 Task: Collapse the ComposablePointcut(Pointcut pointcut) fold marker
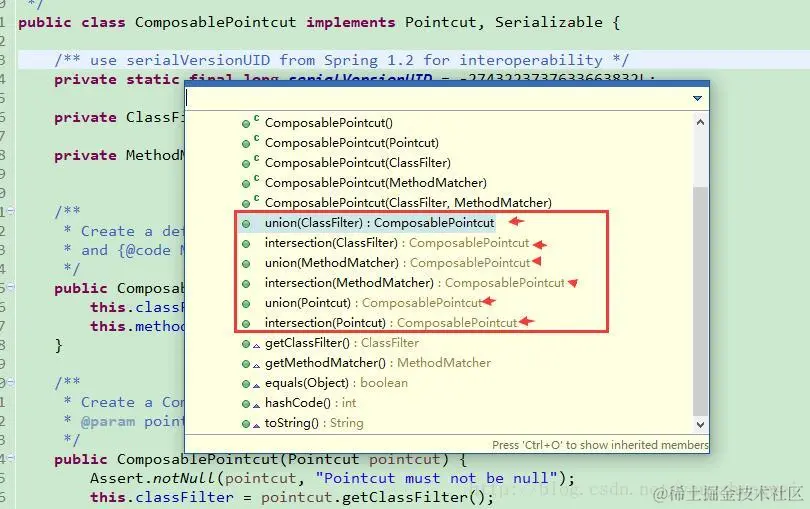[11, 458]
